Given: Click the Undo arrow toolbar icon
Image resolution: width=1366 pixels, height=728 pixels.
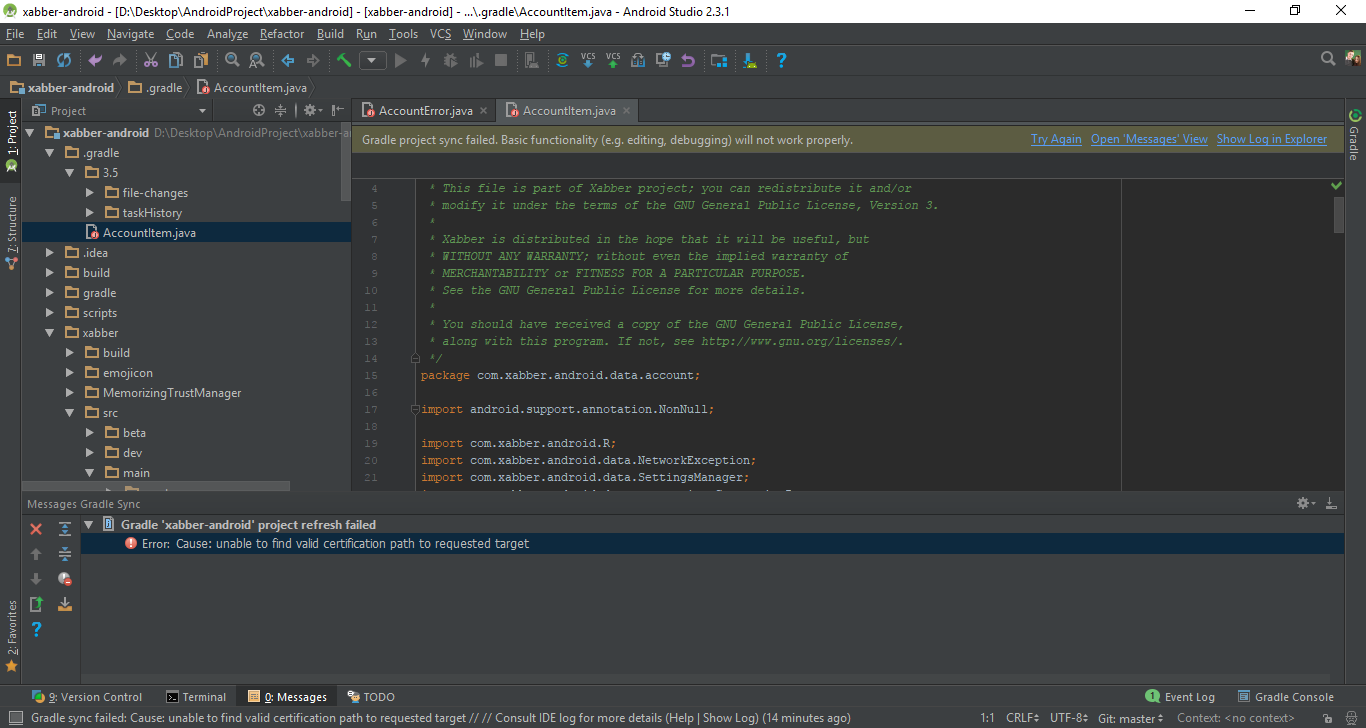Looking at the screenshot, I should [95, 60].
